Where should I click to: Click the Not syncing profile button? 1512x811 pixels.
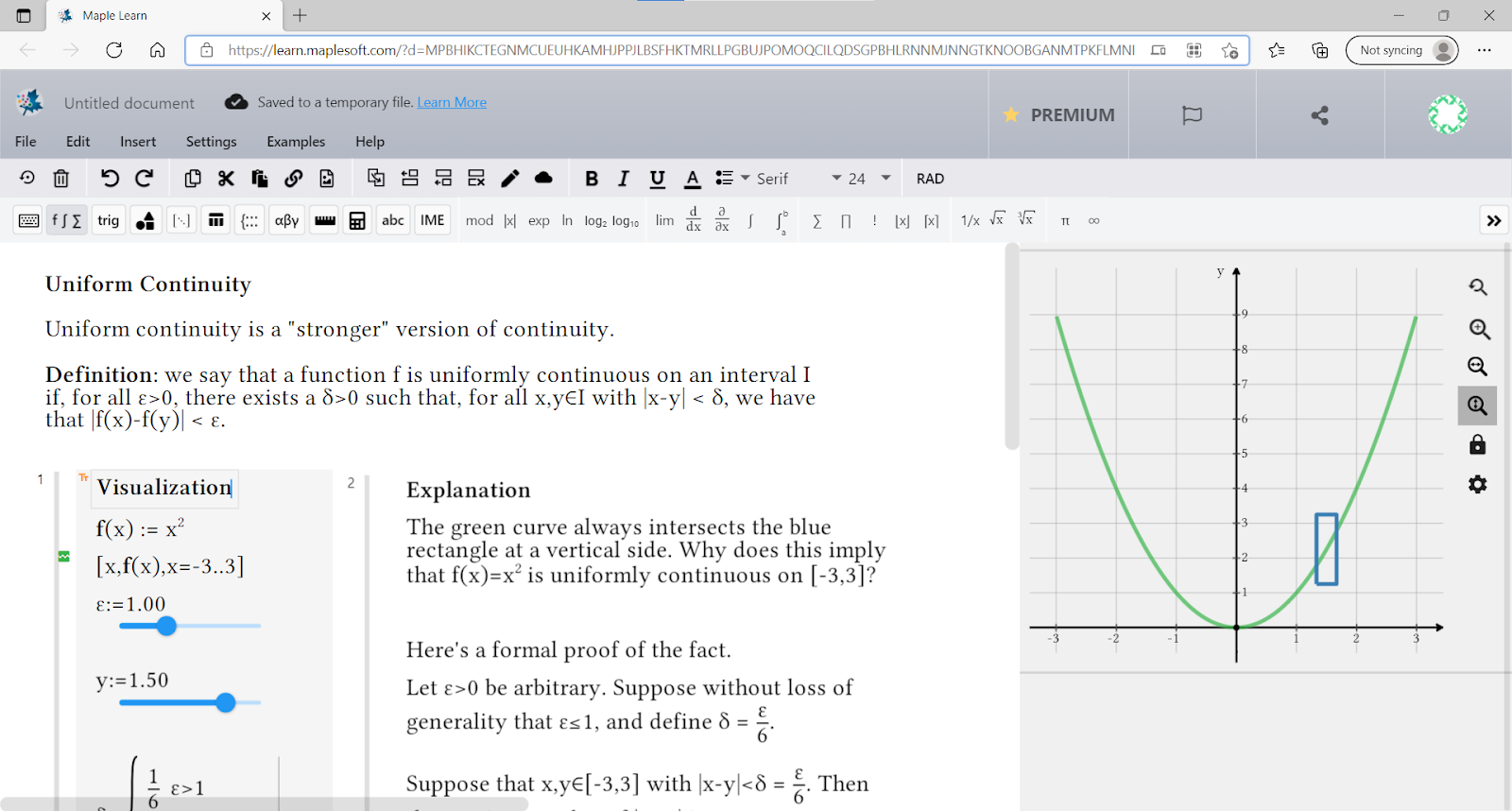1401,50
